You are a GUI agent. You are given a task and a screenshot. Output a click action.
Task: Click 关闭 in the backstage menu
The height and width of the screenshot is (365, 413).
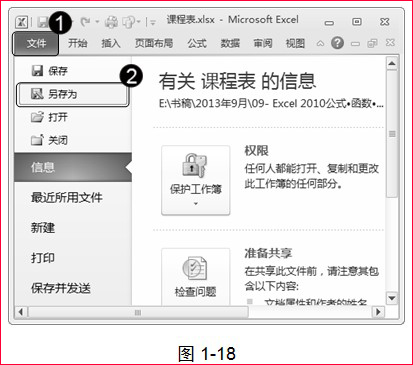pos(49,140)
